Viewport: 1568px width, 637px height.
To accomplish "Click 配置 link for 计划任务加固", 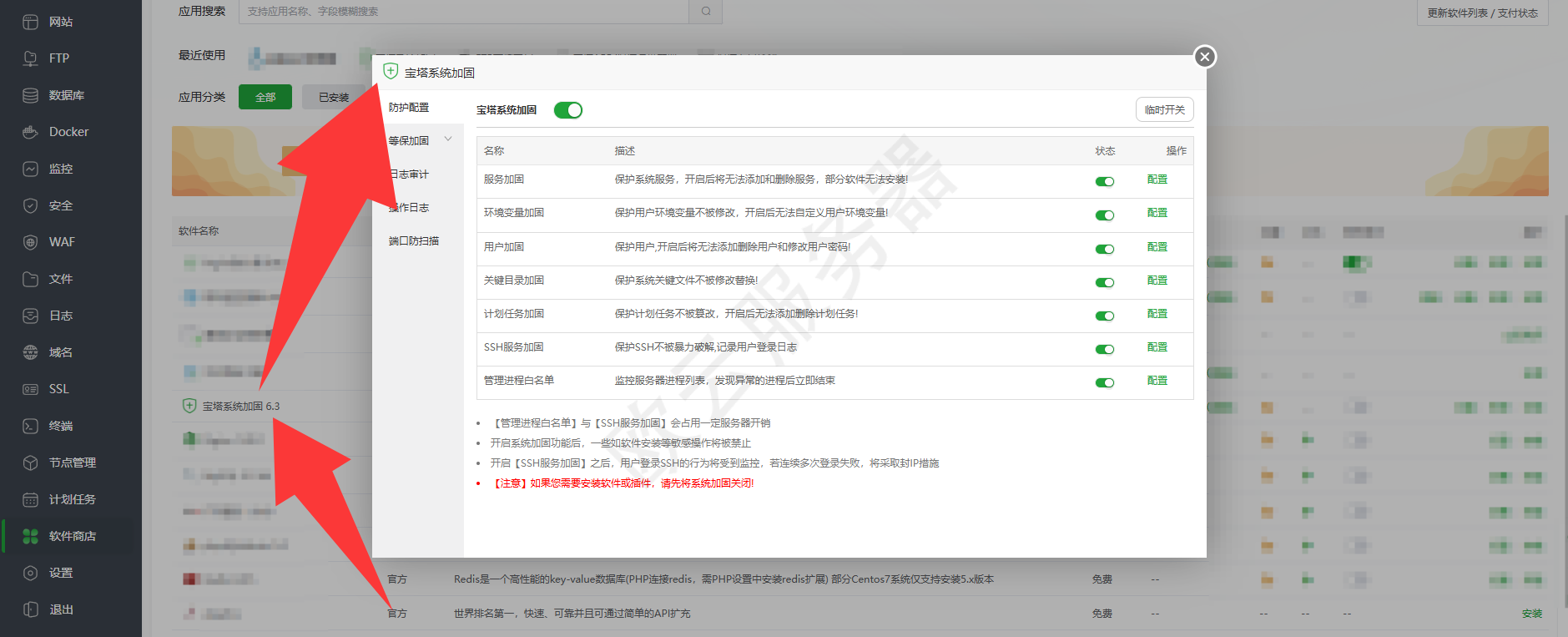I will tap(1157, 314).
